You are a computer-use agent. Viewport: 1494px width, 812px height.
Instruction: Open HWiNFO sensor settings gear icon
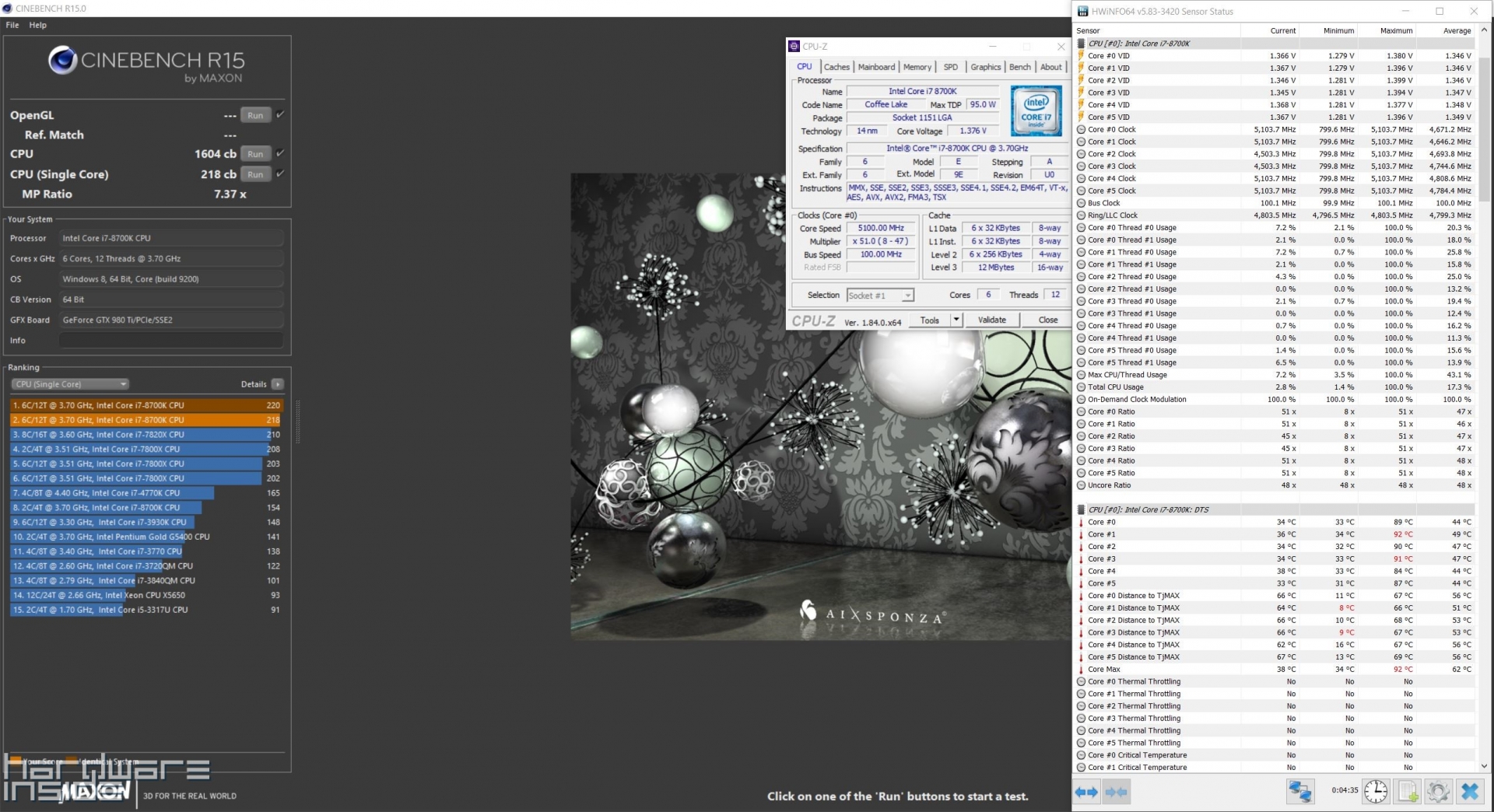(1438, 792)
